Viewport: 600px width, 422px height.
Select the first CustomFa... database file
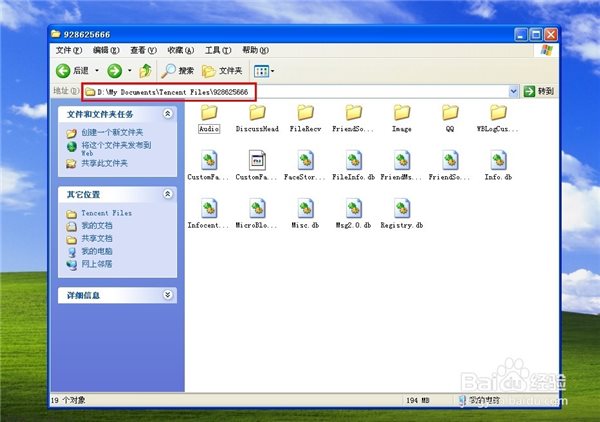(209, 166)
